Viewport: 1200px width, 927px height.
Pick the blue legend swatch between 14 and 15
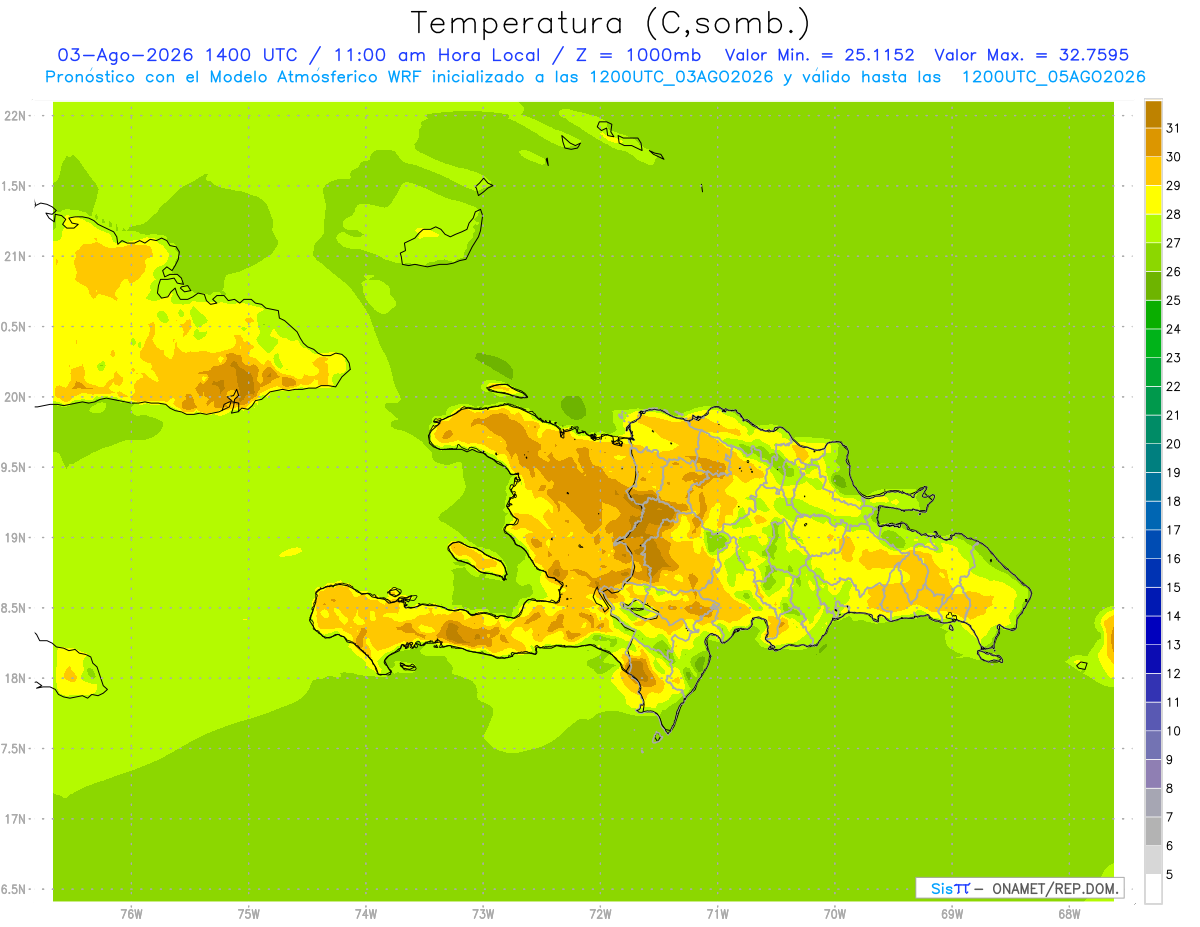pos(1153,602)
